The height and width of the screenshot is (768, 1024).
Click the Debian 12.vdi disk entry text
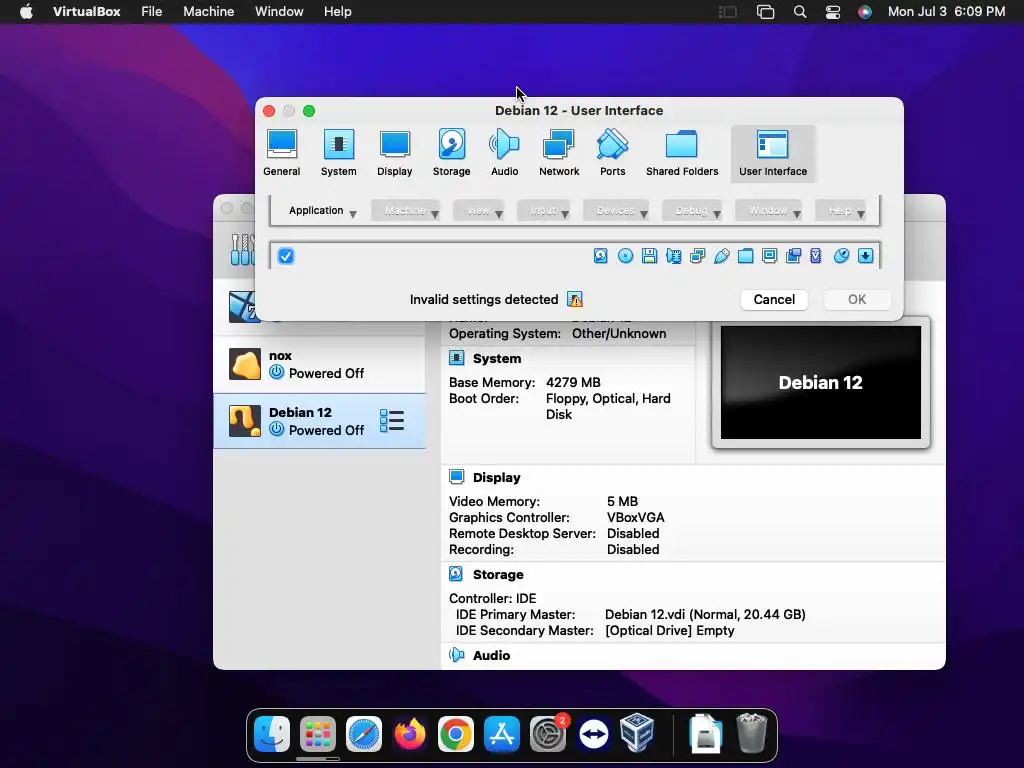coord(705,615)
